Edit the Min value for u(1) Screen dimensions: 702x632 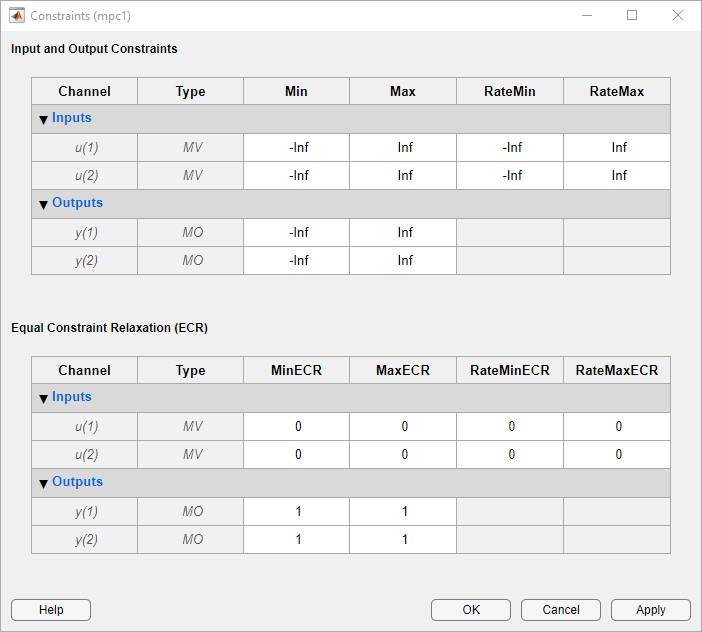coord(296,147)
